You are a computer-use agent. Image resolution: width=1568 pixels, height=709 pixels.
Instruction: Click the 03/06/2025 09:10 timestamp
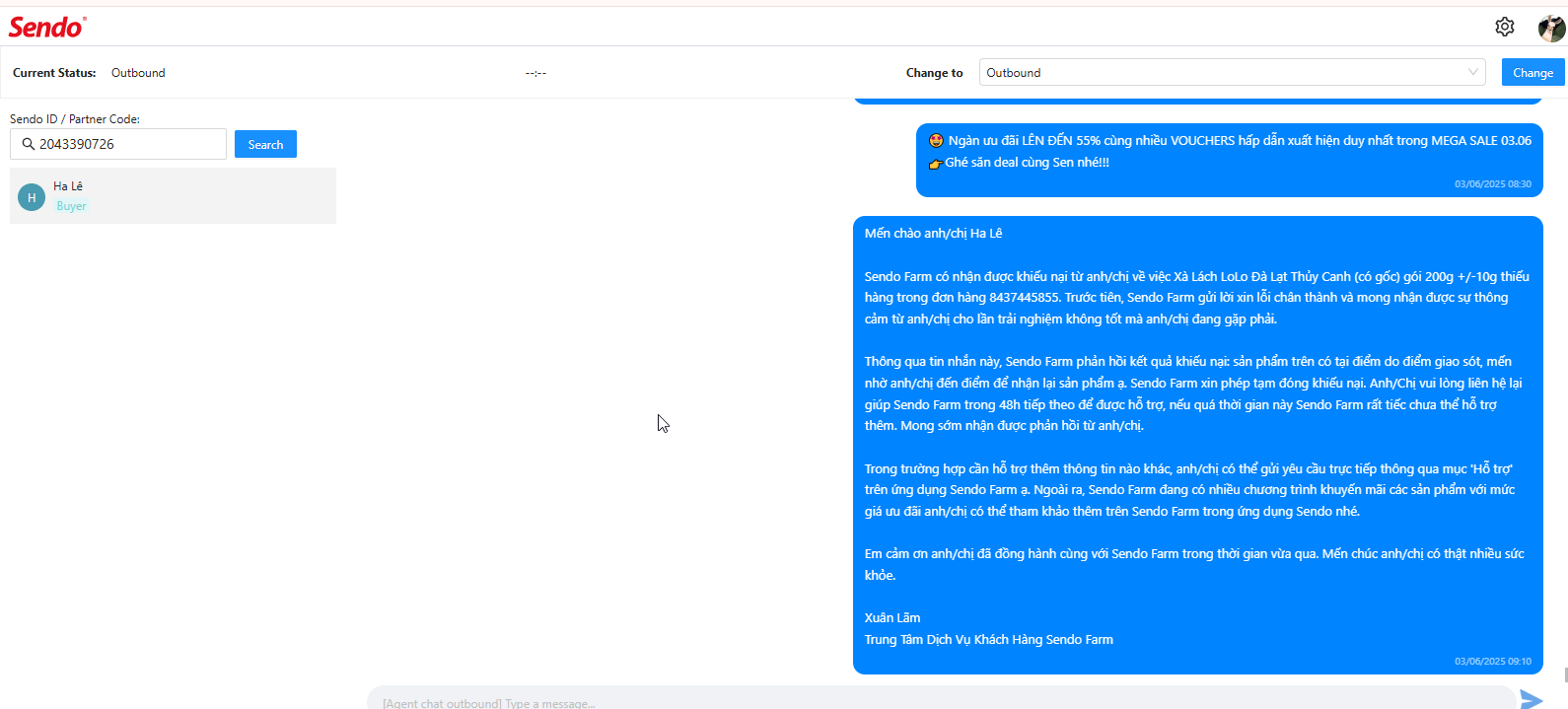[1492, 662]
